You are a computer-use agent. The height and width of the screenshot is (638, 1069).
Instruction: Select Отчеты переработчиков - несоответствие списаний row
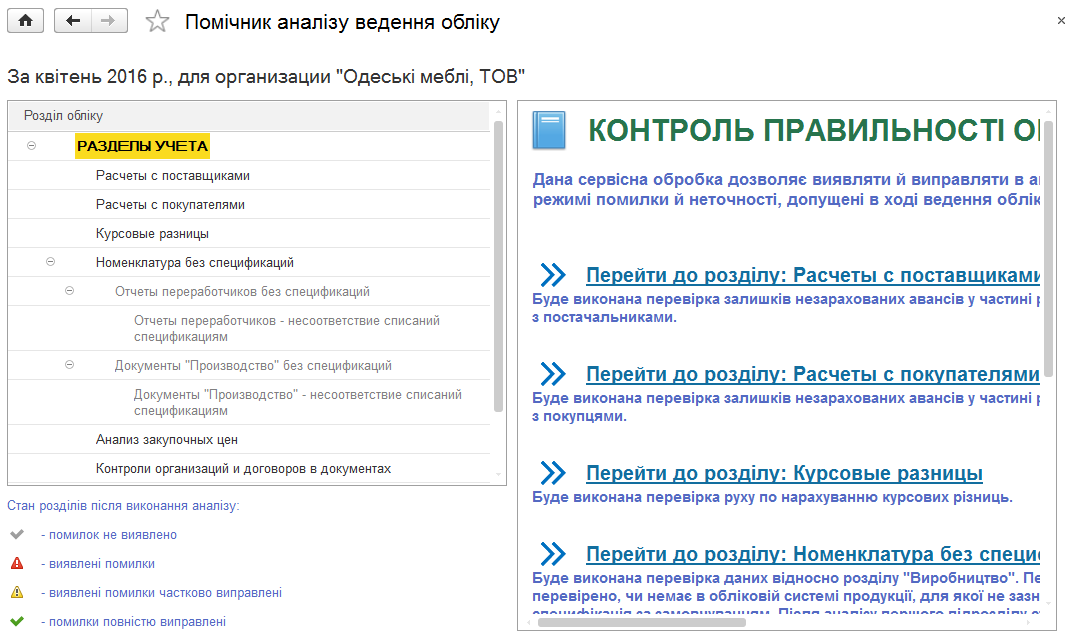(x=249, y=328)
